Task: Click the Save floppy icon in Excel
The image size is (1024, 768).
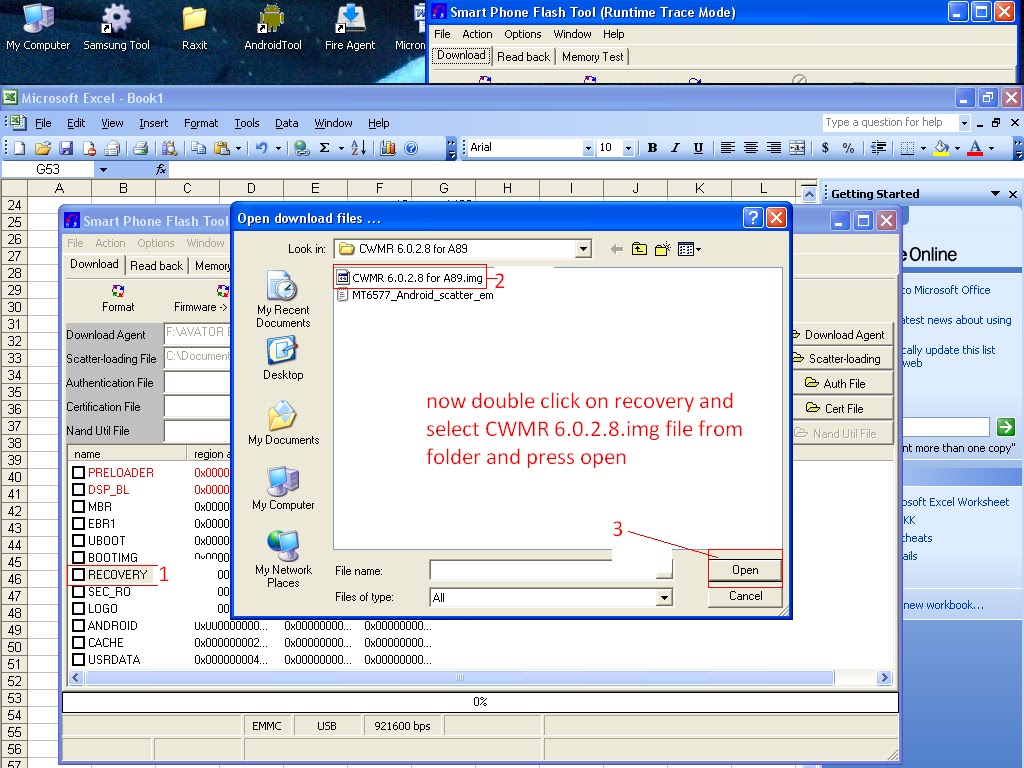Action: (x=66, y=148)
